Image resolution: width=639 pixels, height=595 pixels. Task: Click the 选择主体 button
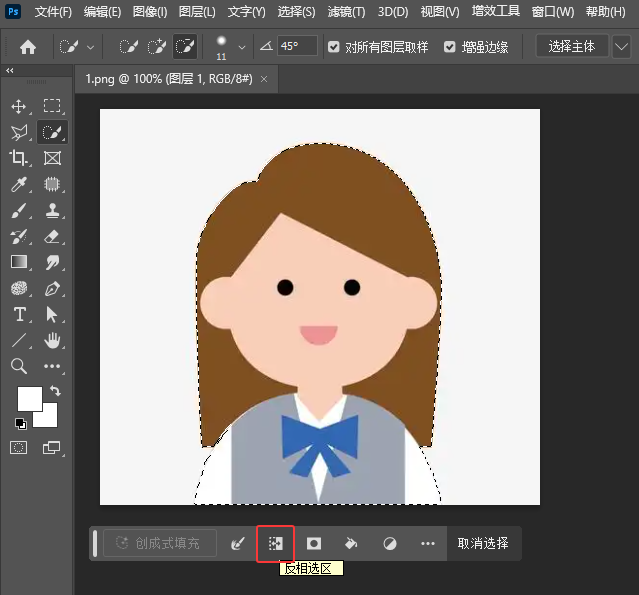click(x=572, y=46)
